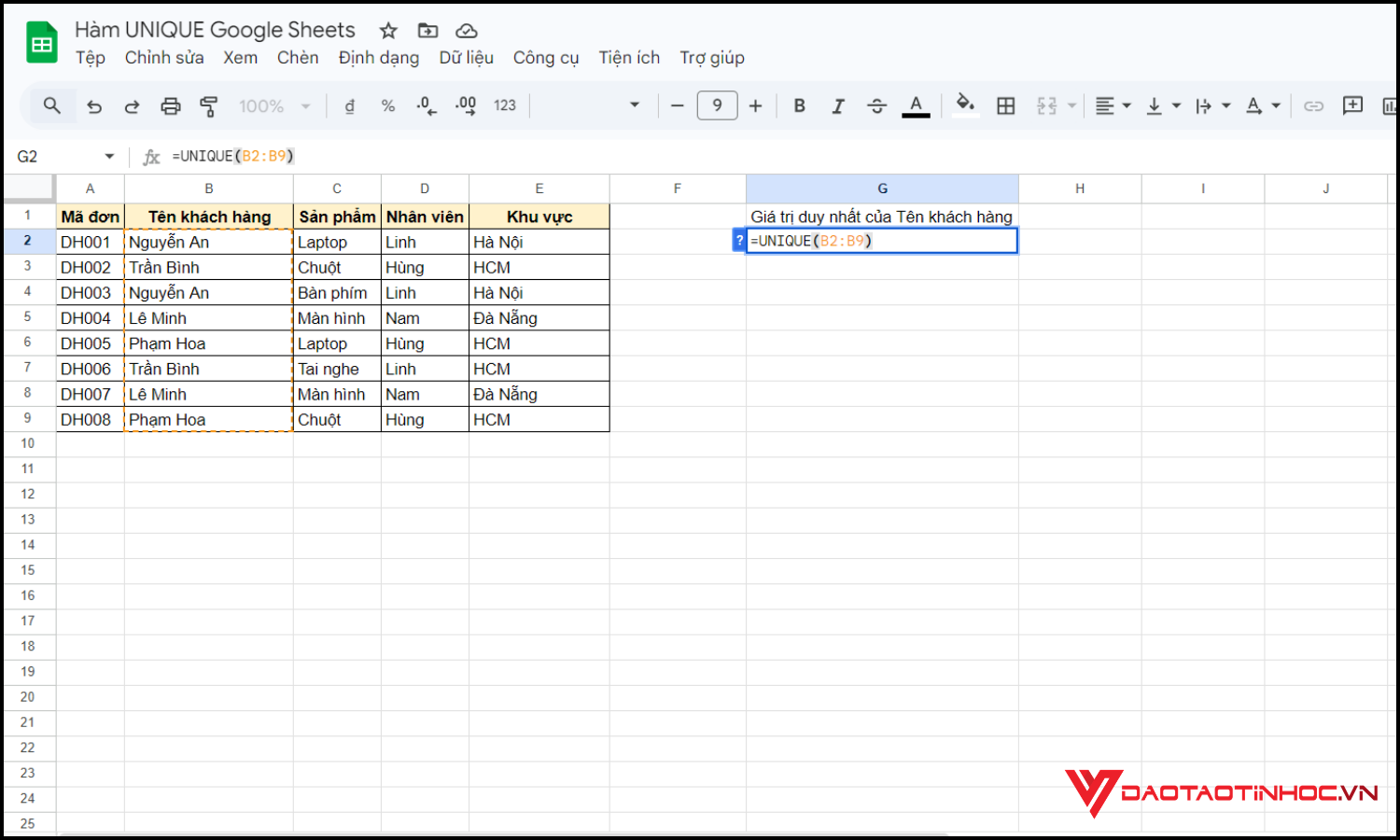This screenshot has height=840, width=1400.
Task: Select the Paint format tool
Action: [x=209, y=105]
